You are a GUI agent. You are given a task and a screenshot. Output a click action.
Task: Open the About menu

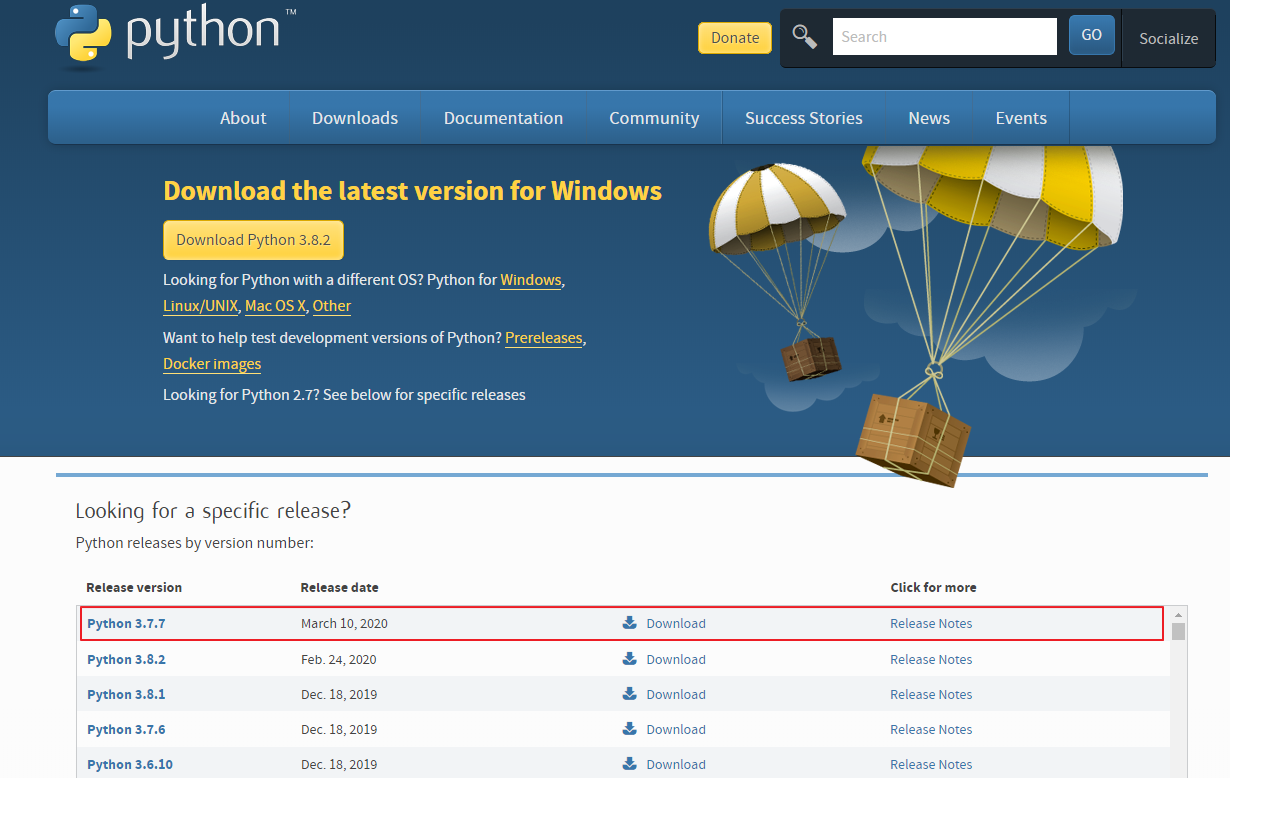point(243,118)
